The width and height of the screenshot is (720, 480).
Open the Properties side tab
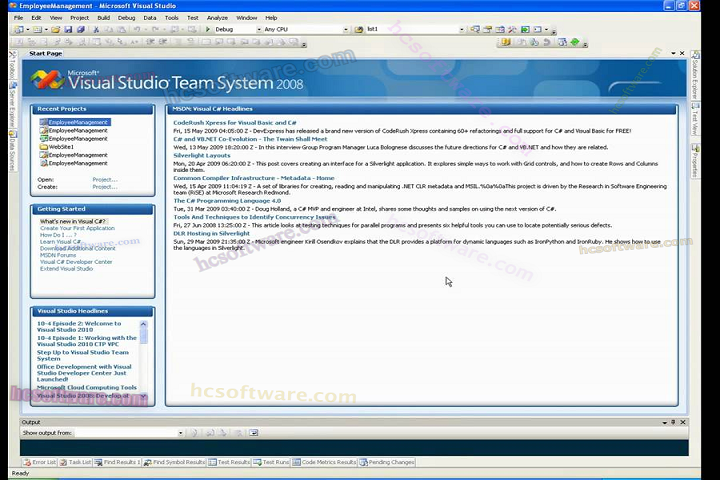695,161
